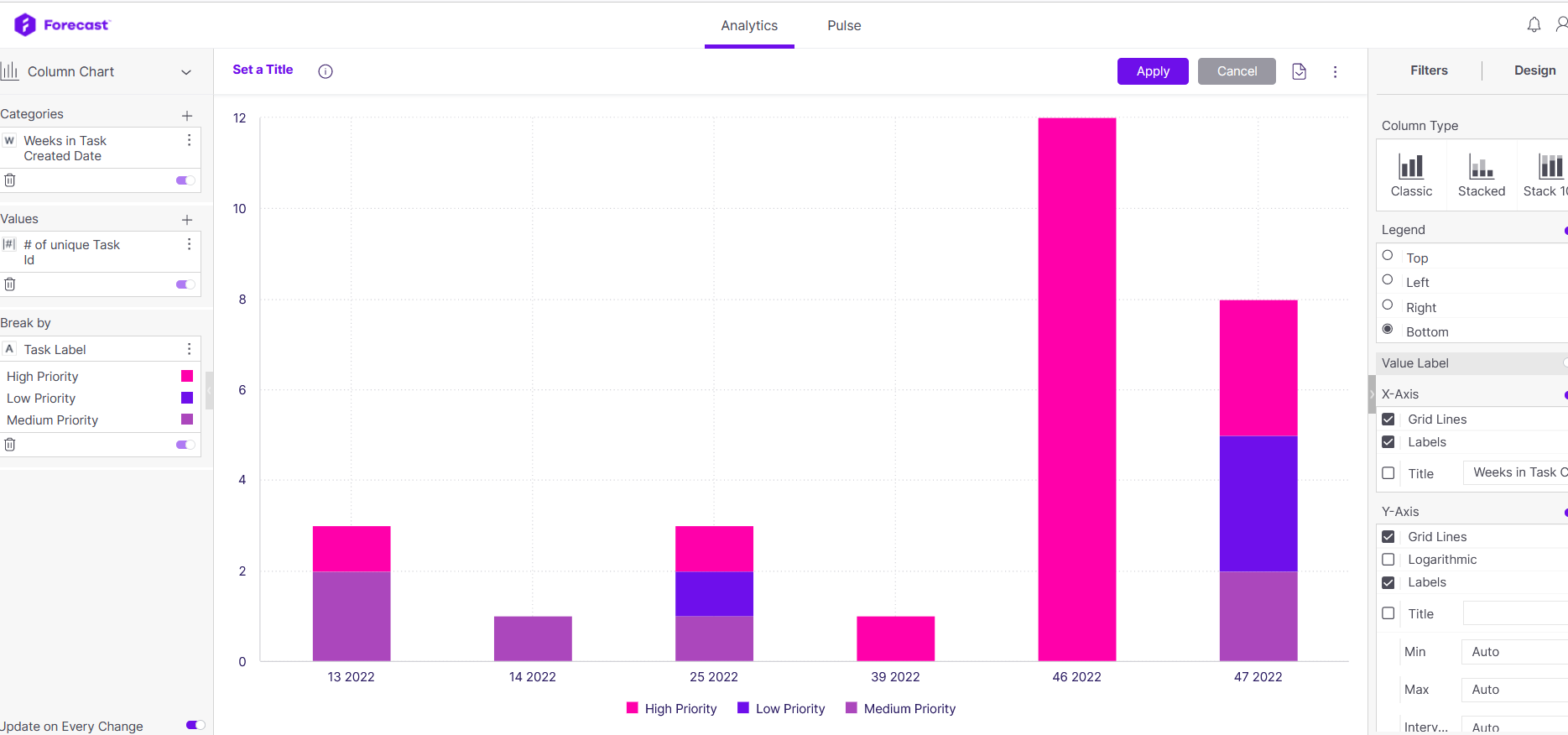Click the info icon beside Set a Title

pos(326,71)
